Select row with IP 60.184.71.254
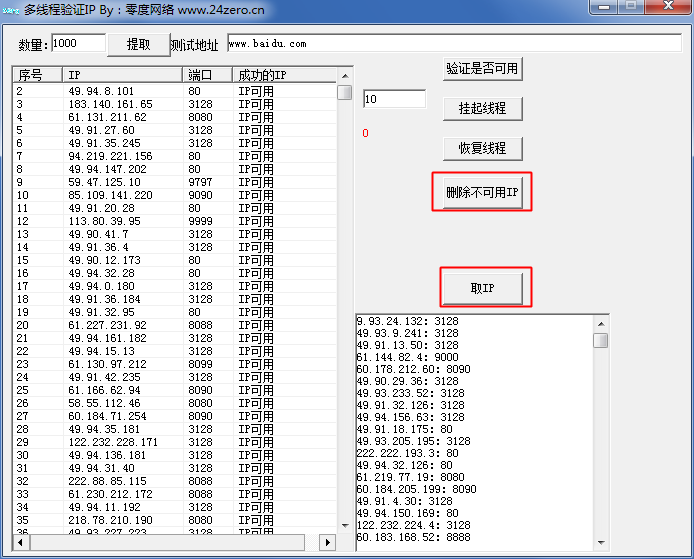 pyautogui.click(x=175, y=416)
